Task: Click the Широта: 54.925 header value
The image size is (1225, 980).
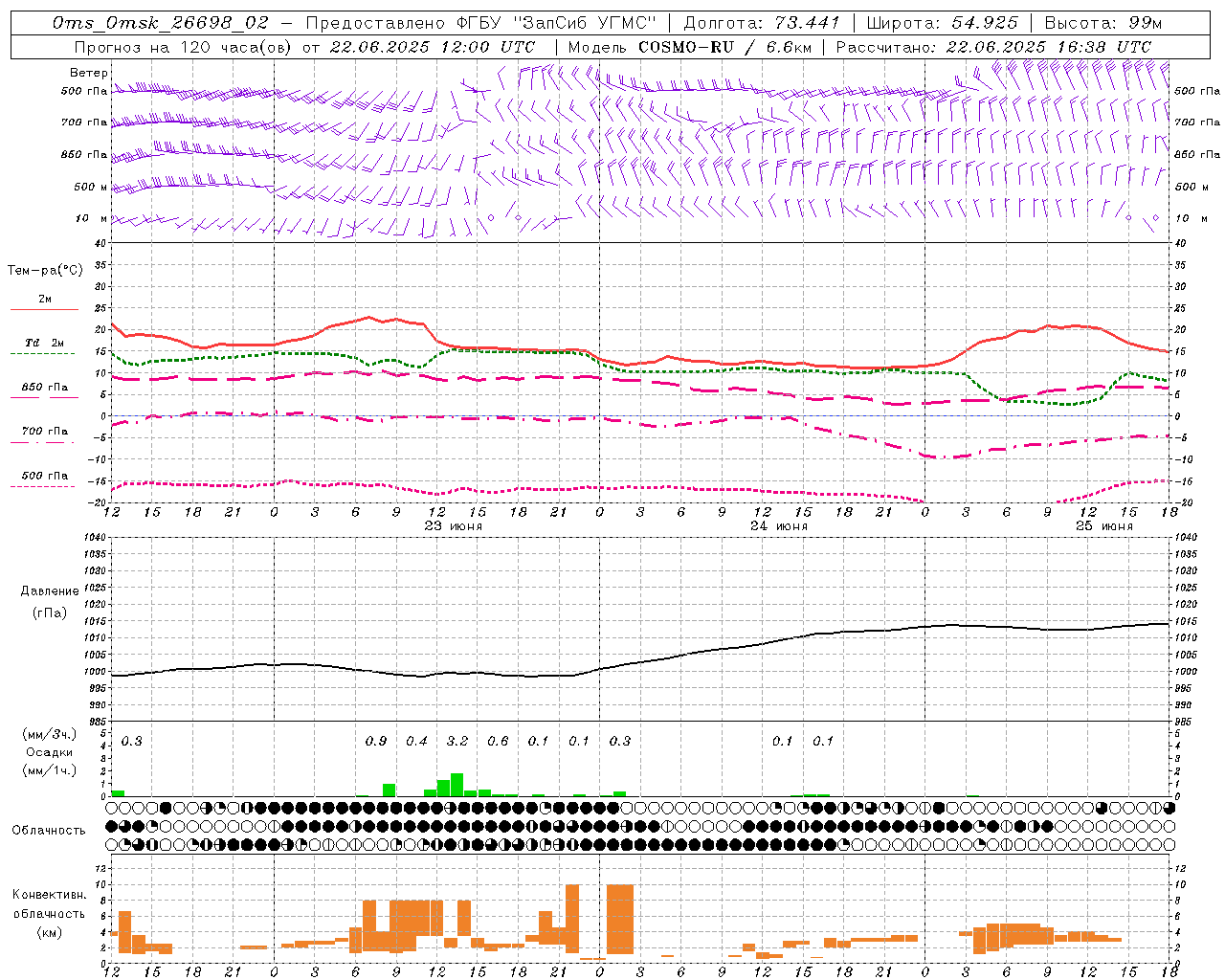Action: pyautogui.click(x=943, y=22)
